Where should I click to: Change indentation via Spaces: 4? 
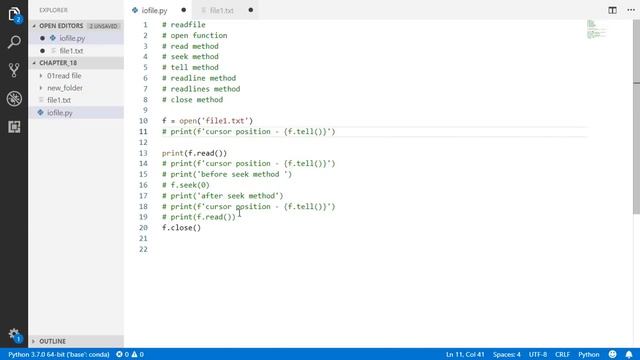pyautogui.click(x=507, y=354)
